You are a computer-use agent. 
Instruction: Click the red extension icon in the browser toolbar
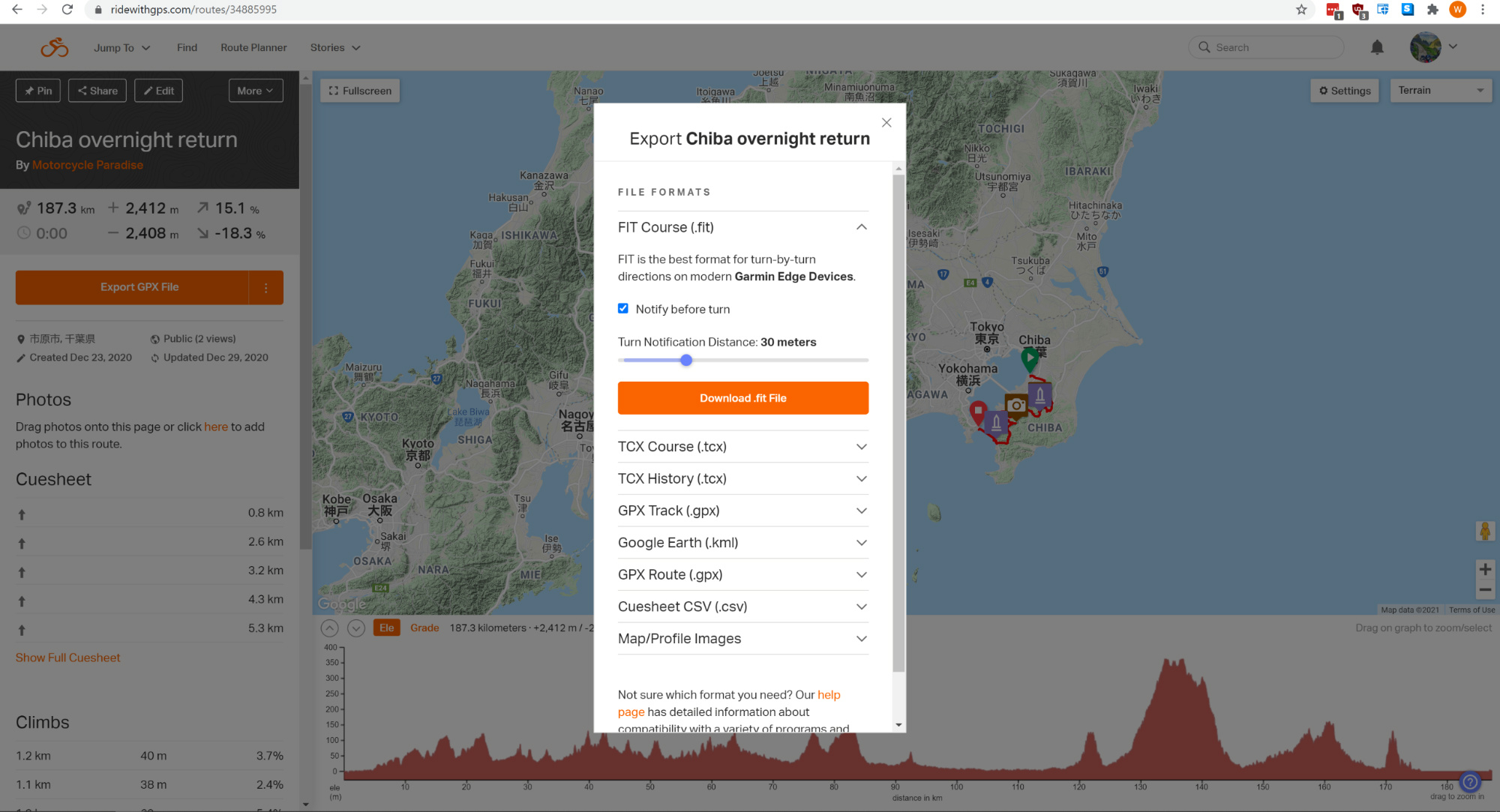pyautogui.click(x=1333, y=10)
